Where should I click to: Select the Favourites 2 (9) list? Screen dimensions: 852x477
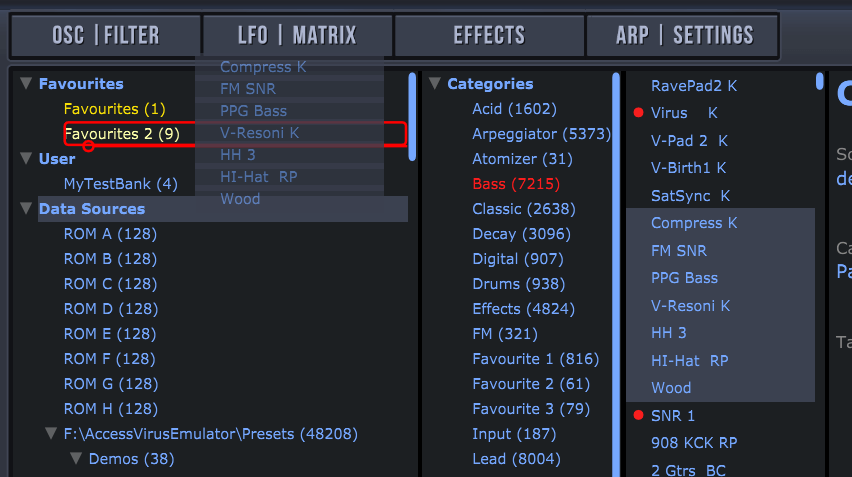tap(122, 134)
